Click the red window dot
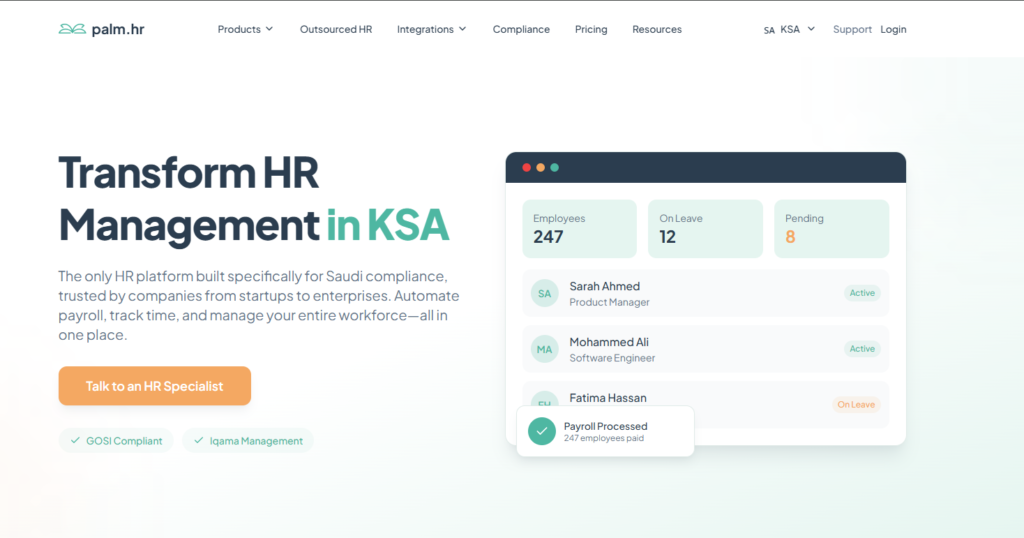Image resolution: width=1024 pixels, height=538 pixels. 526,168
